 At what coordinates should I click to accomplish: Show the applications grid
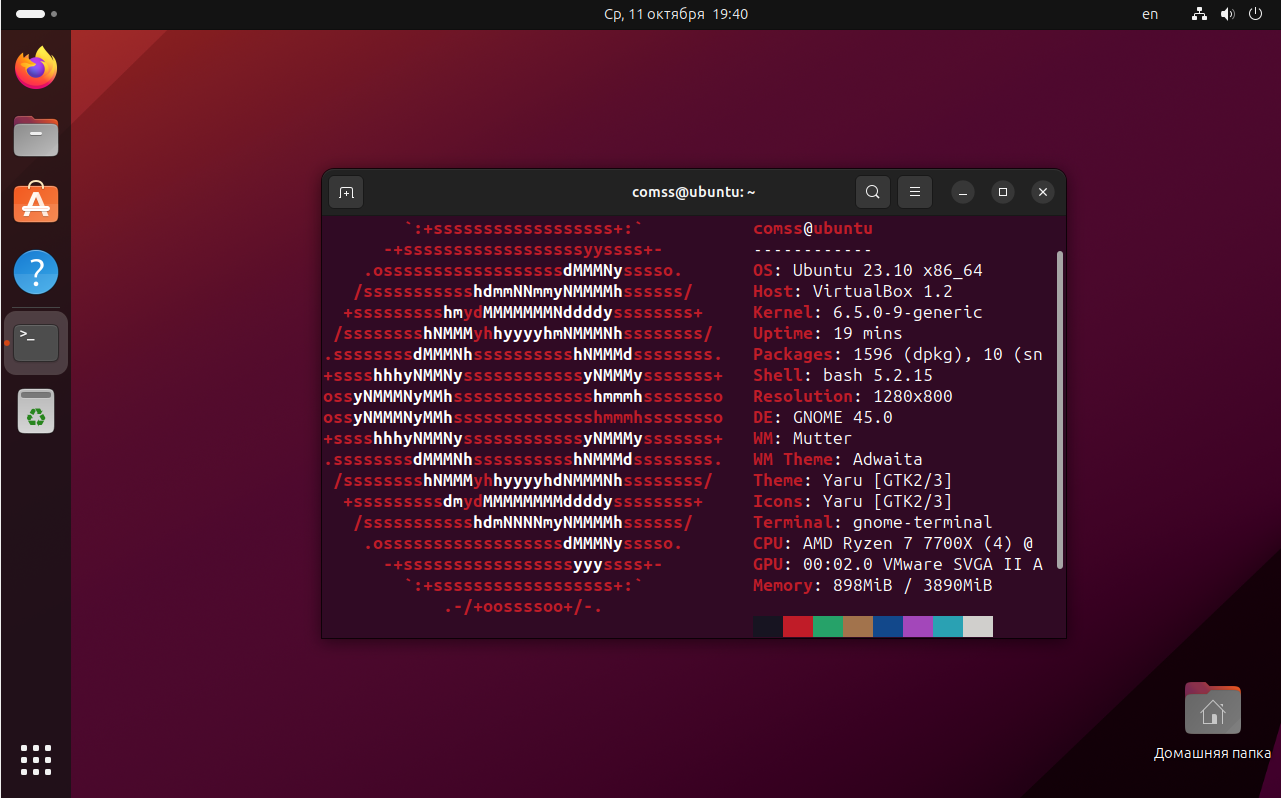[36, 760]
